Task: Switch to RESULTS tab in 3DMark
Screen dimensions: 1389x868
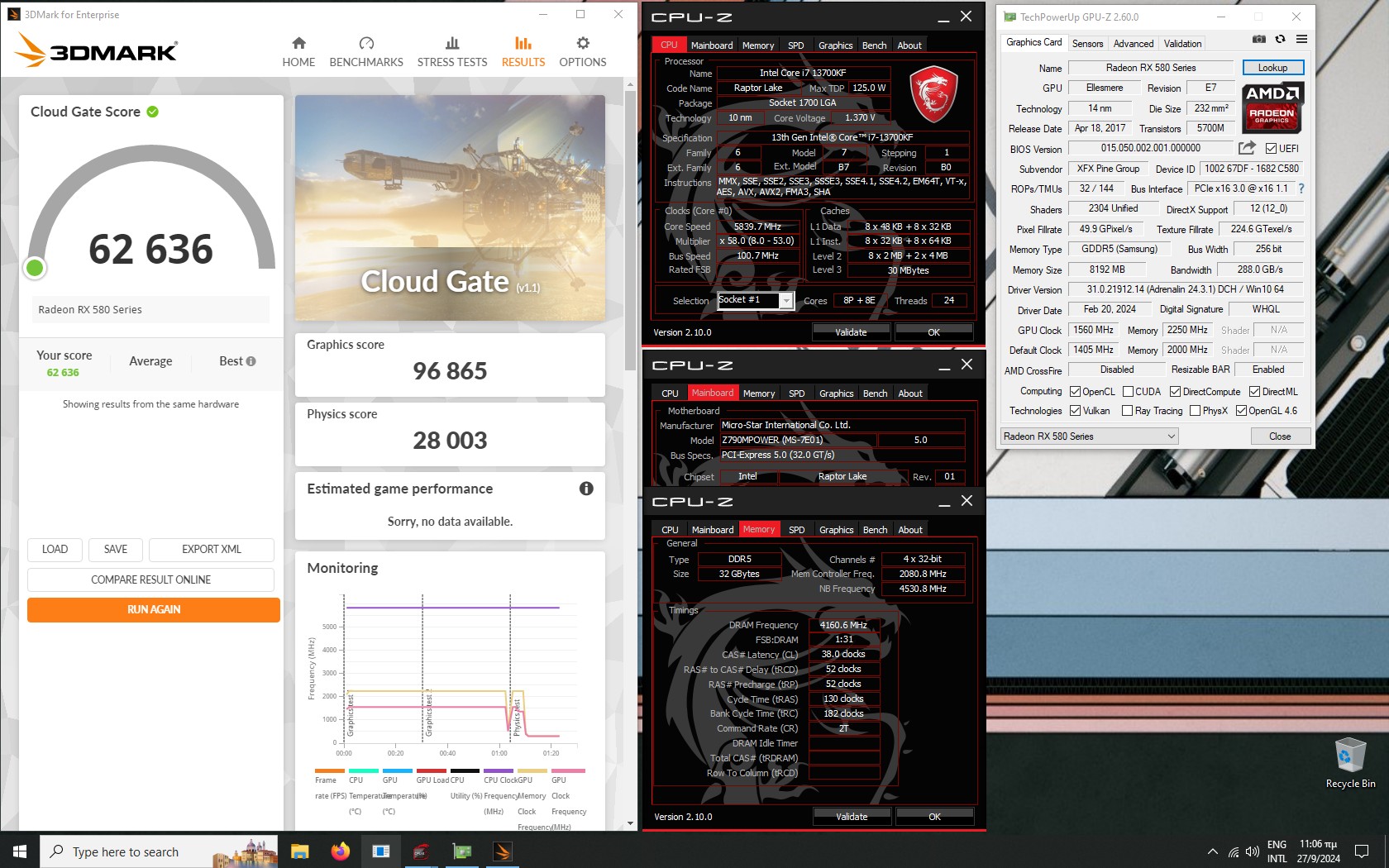Action: coord(523,51)
